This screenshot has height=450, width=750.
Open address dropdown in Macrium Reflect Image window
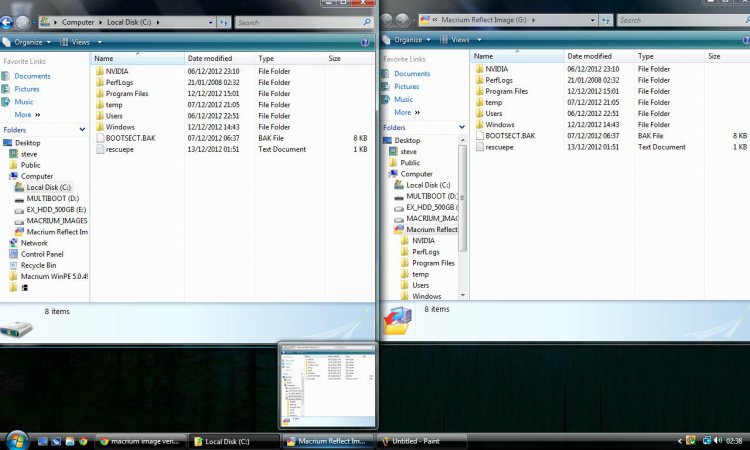pos(593,20)
